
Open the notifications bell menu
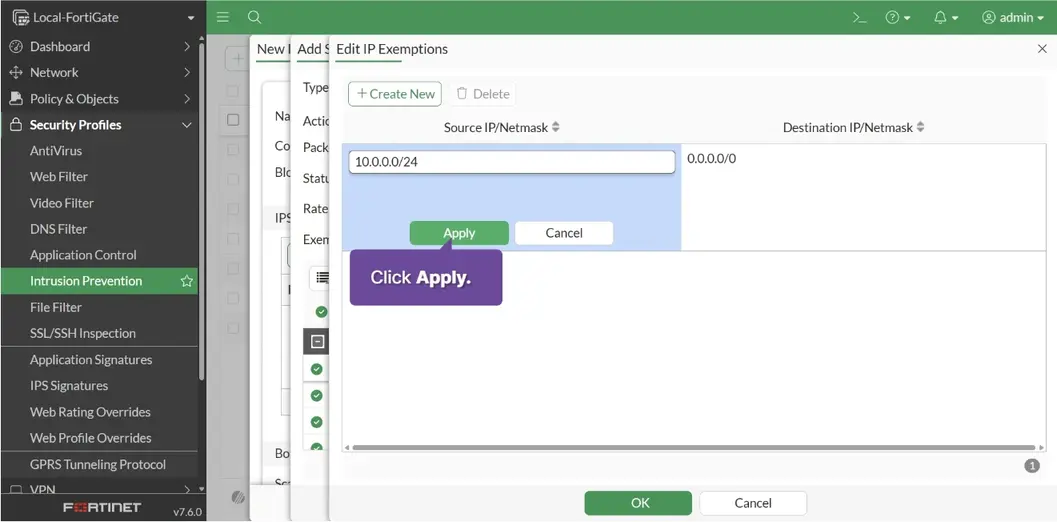pos(946,18)
